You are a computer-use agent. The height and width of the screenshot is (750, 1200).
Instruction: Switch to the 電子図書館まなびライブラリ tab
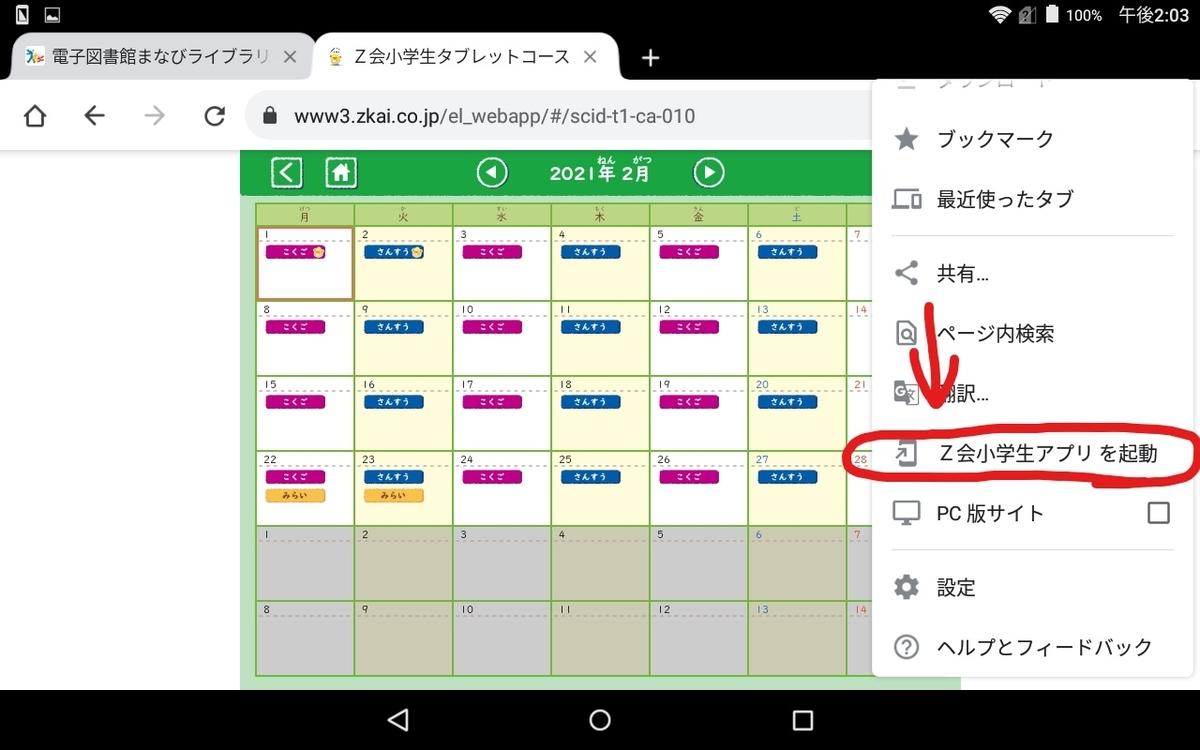point(162,57)
